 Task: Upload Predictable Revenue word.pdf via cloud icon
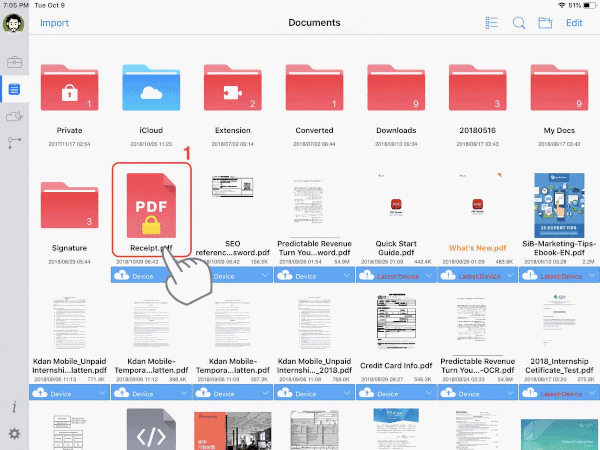pos(285,275)
